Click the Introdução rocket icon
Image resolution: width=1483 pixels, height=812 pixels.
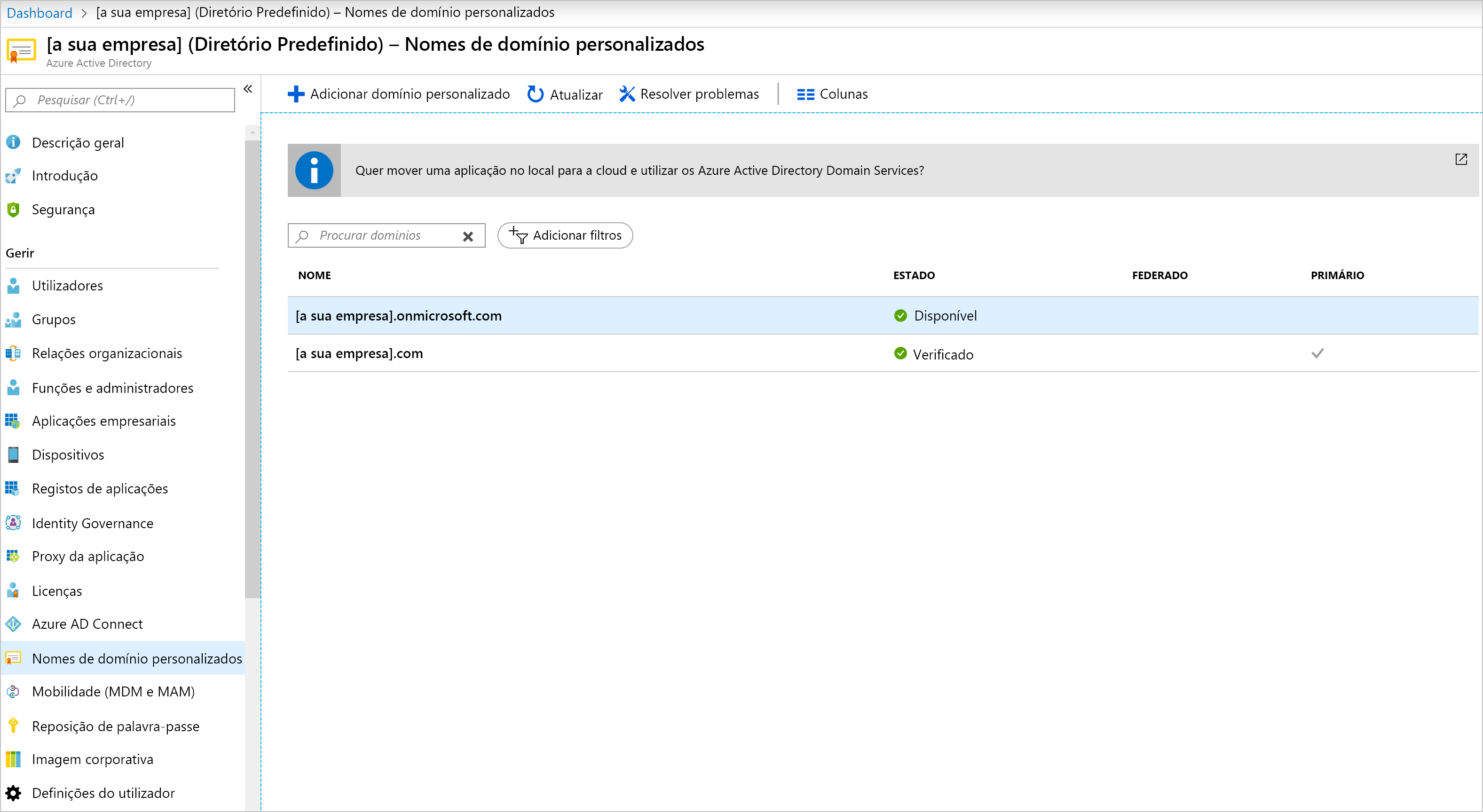point(13,176)
